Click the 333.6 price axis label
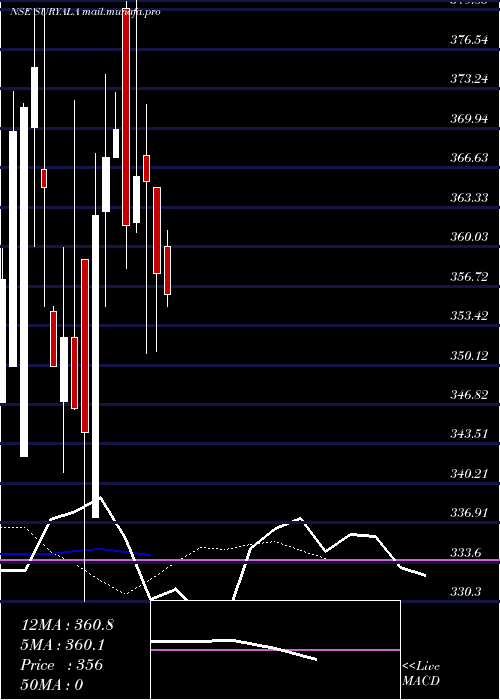Screen dimensions: 500x700 click(466, 553)
